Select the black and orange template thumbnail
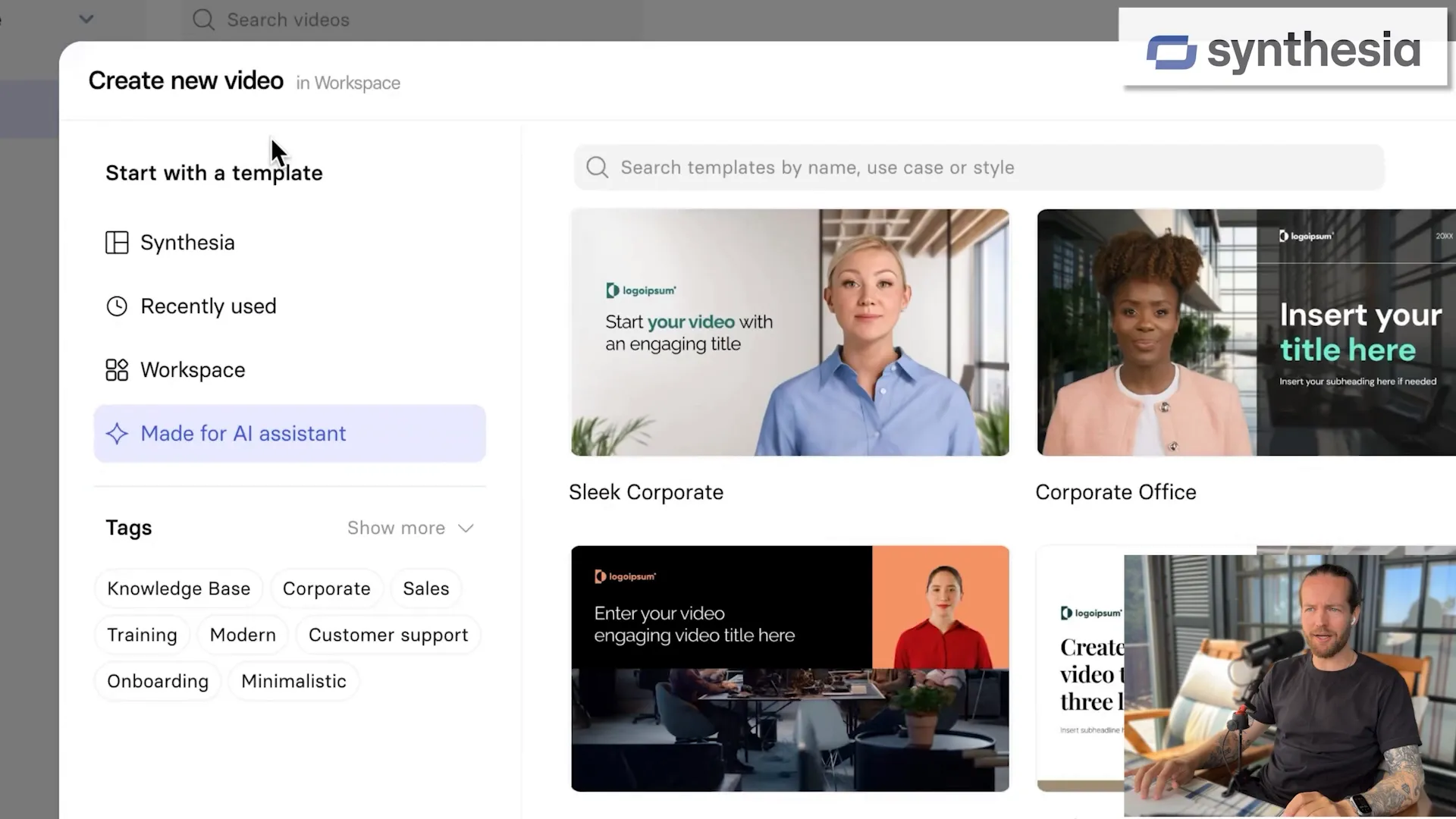The height and width of the screenshot is (819, 1456). 790,669
